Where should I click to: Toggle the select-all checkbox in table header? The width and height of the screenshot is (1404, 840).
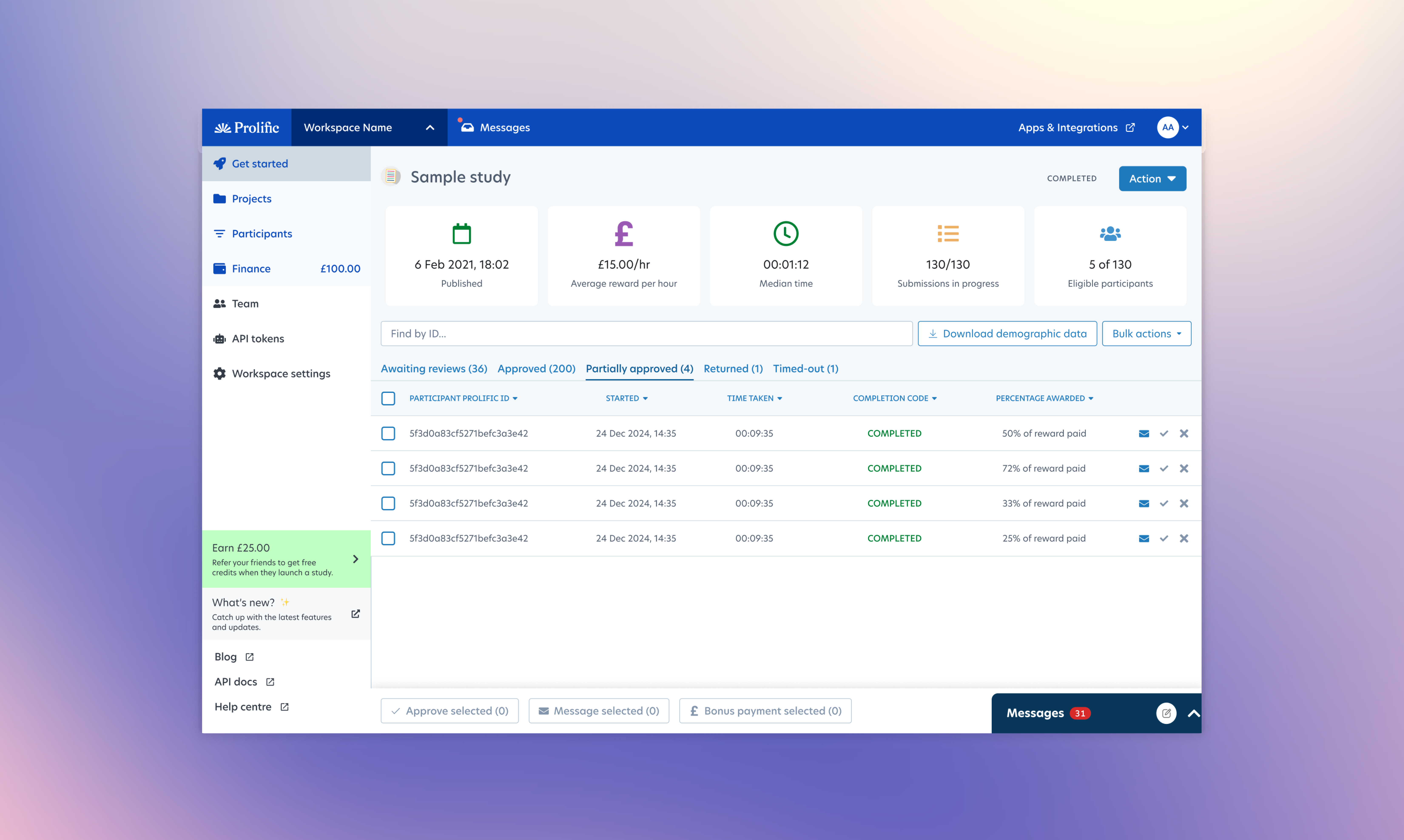click(x=388, y=398)
